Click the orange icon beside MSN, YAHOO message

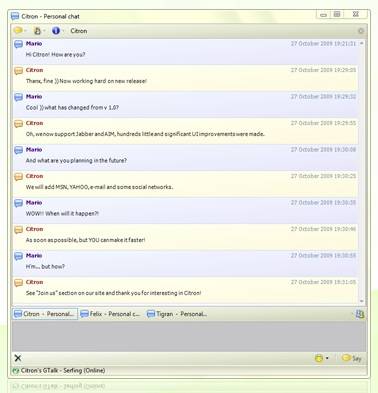[18, 177]
